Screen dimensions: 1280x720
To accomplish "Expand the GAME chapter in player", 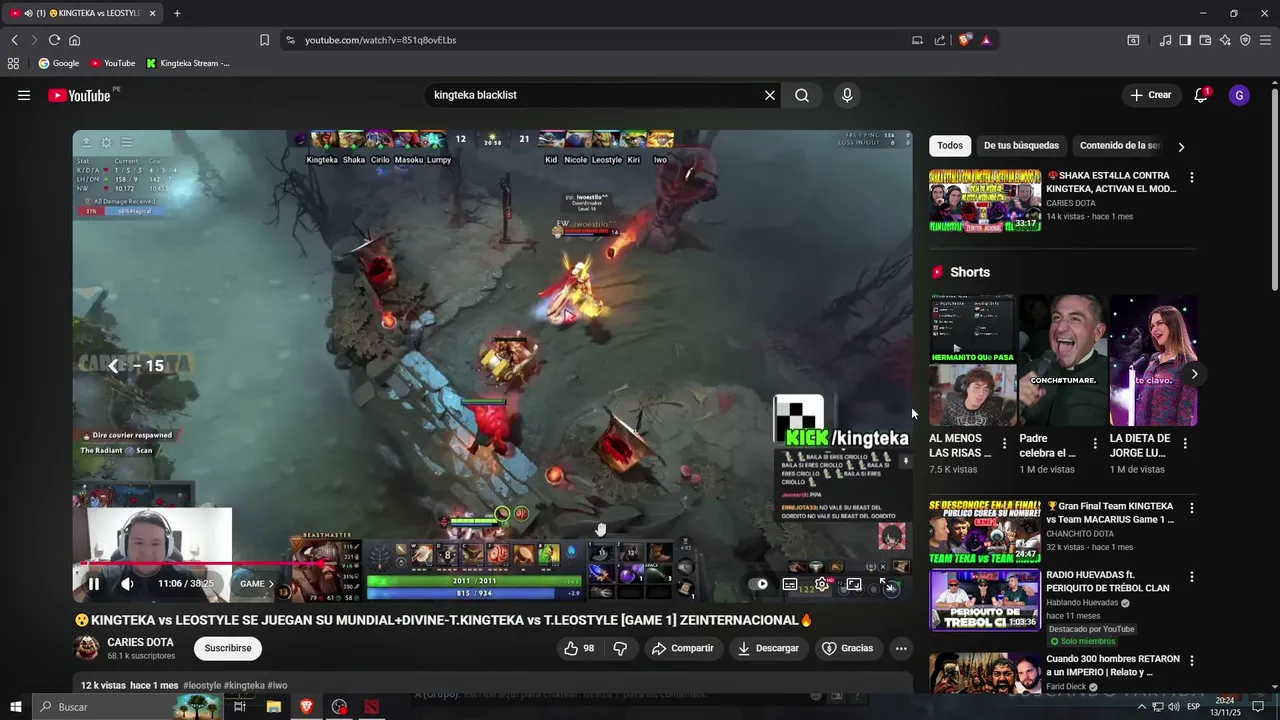I will tap(257, 584).
